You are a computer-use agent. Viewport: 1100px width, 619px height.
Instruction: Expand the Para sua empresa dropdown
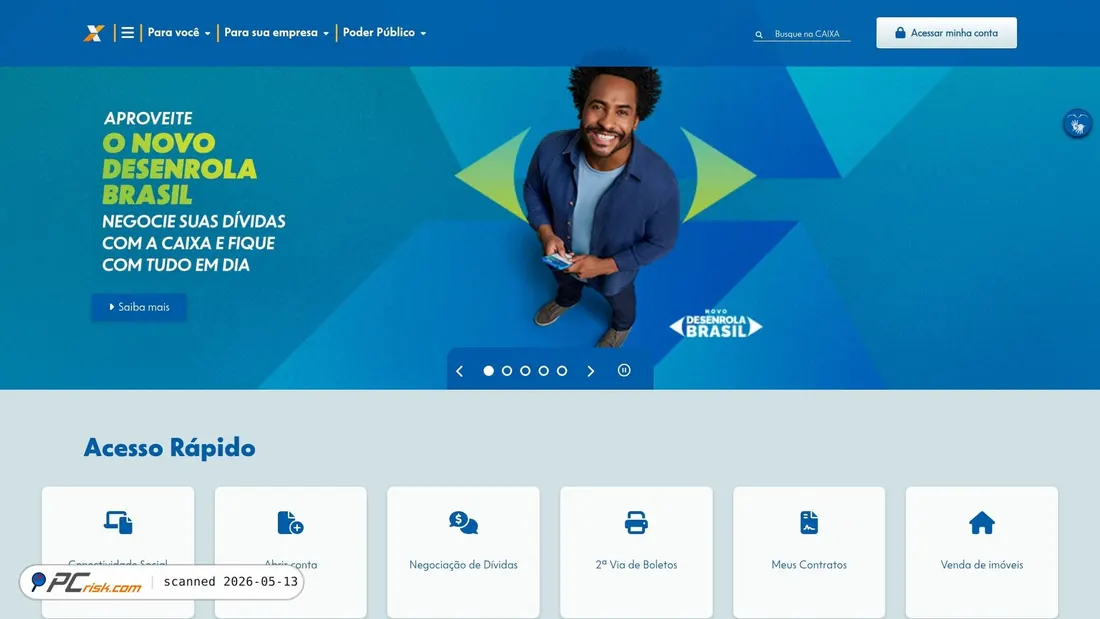pos(276,33)
